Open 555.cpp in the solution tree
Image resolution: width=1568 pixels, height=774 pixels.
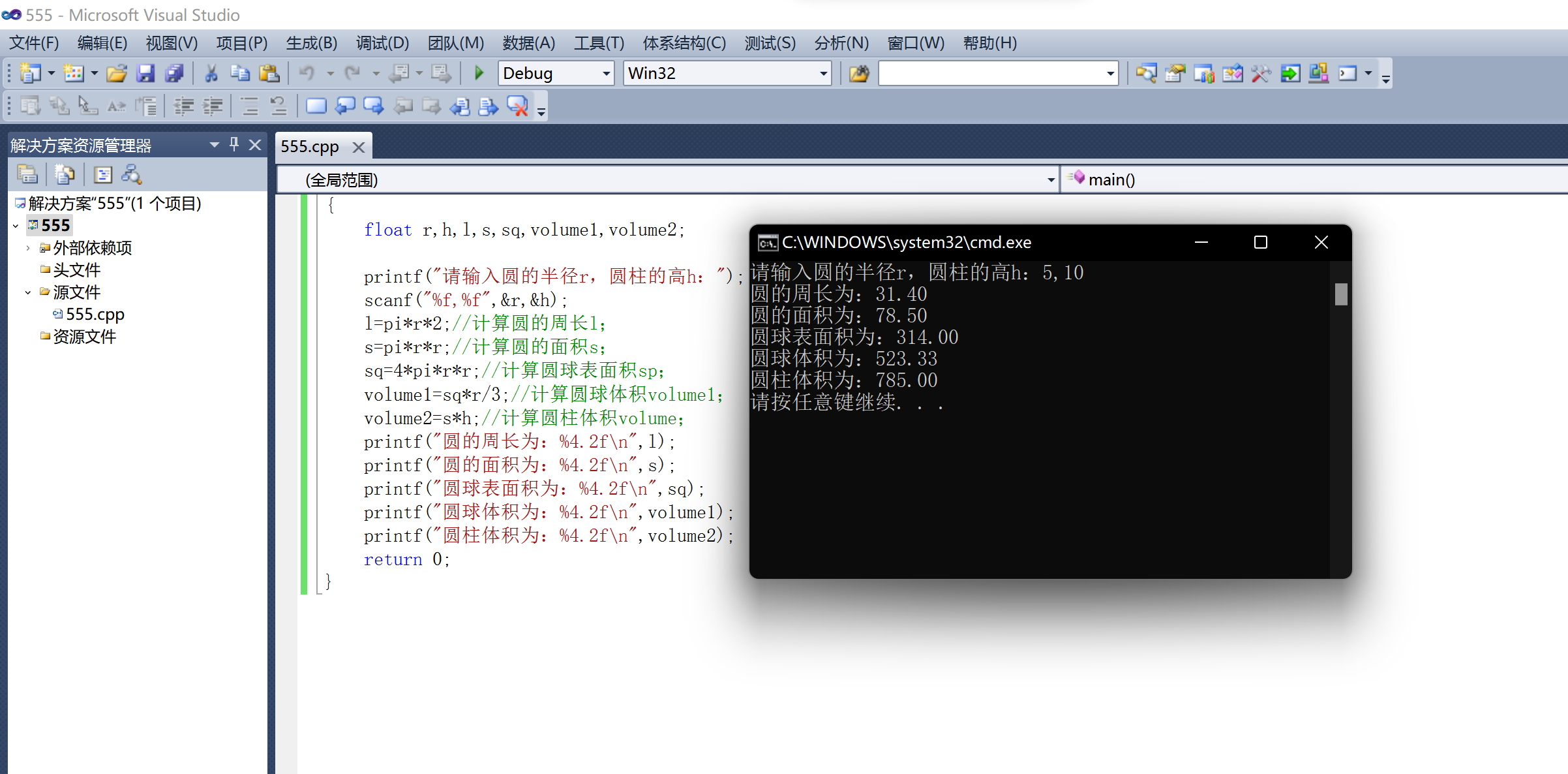pyautogui.click(x=95, y=315)
